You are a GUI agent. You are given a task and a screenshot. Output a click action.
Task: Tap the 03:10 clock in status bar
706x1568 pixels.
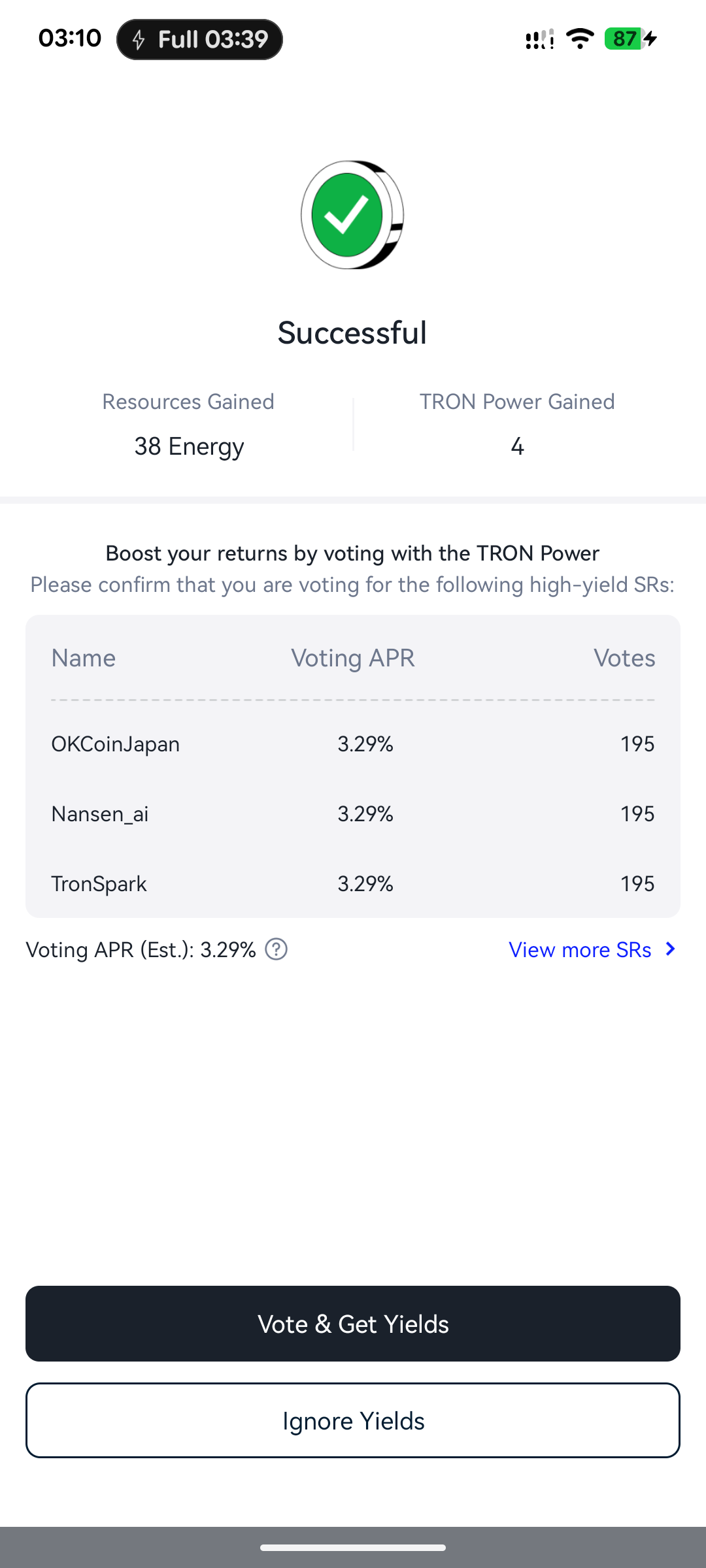coord(70,39)
